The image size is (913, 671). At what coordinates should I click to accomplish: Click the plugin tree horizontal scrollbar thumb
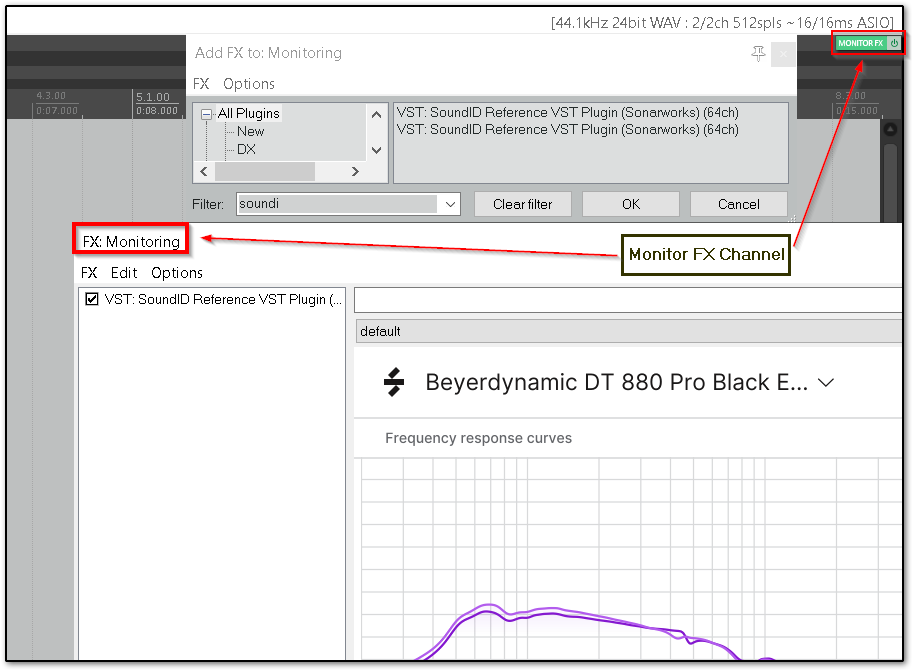click(x=265, y=171)
